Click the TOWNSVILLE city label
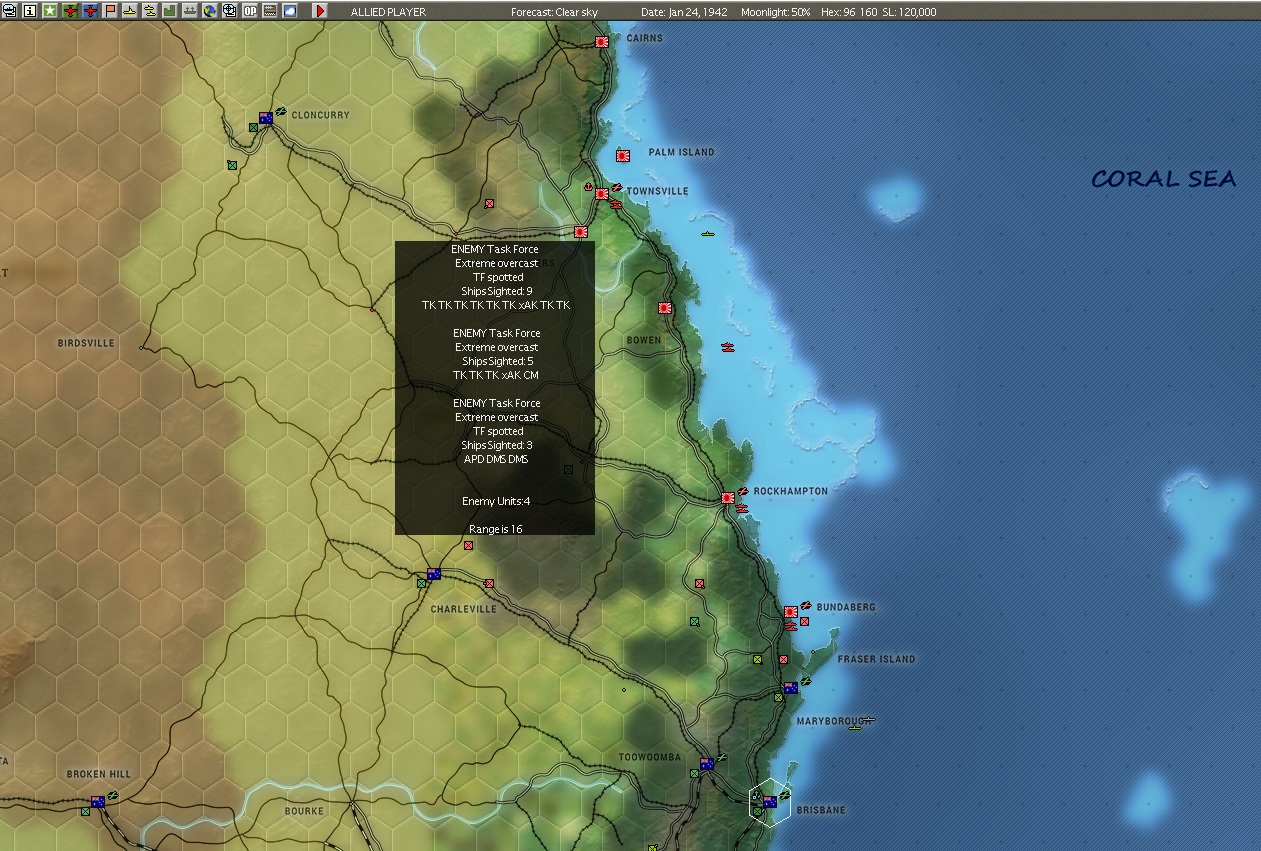 (x=658, y=191)
